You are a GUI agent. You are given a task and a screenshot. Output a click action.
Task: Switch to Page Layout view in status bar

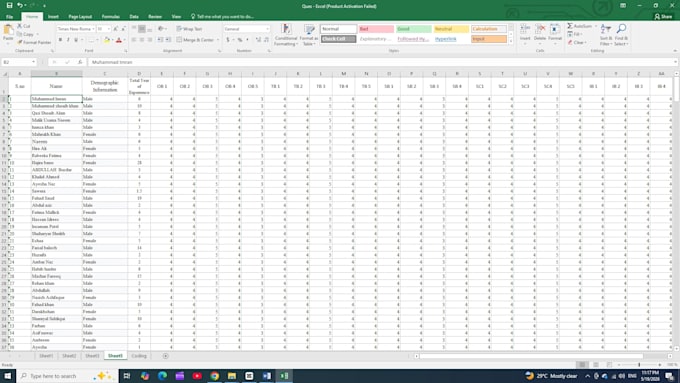tap(596, 365)
